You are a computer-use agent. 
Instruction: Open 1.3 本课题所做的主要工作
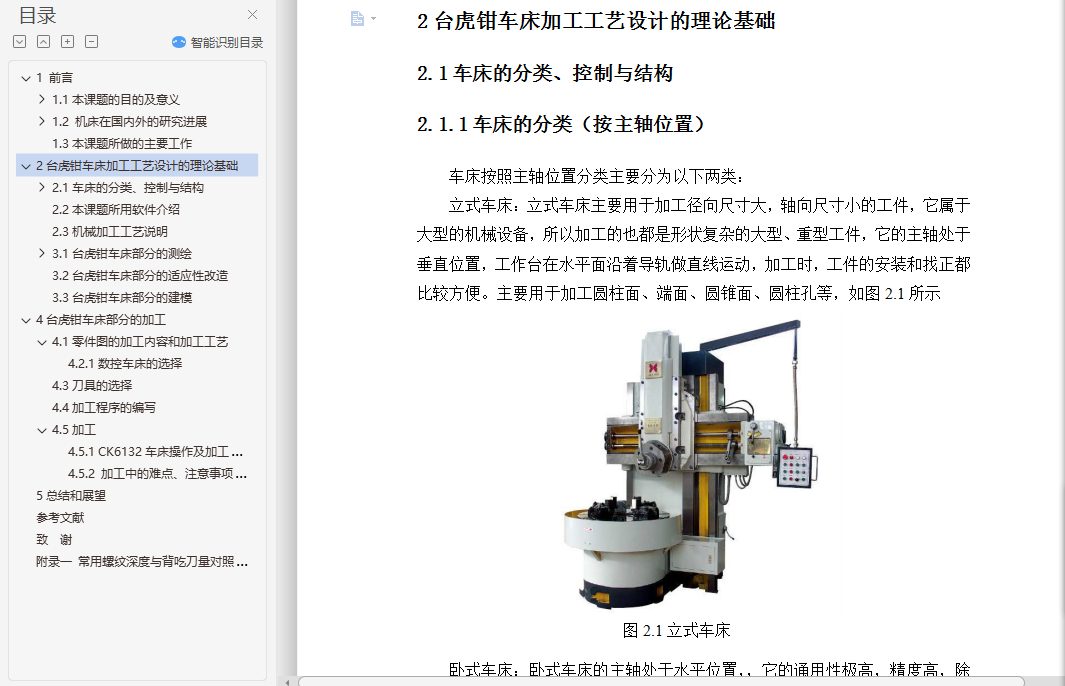click(x=122, y=144)
